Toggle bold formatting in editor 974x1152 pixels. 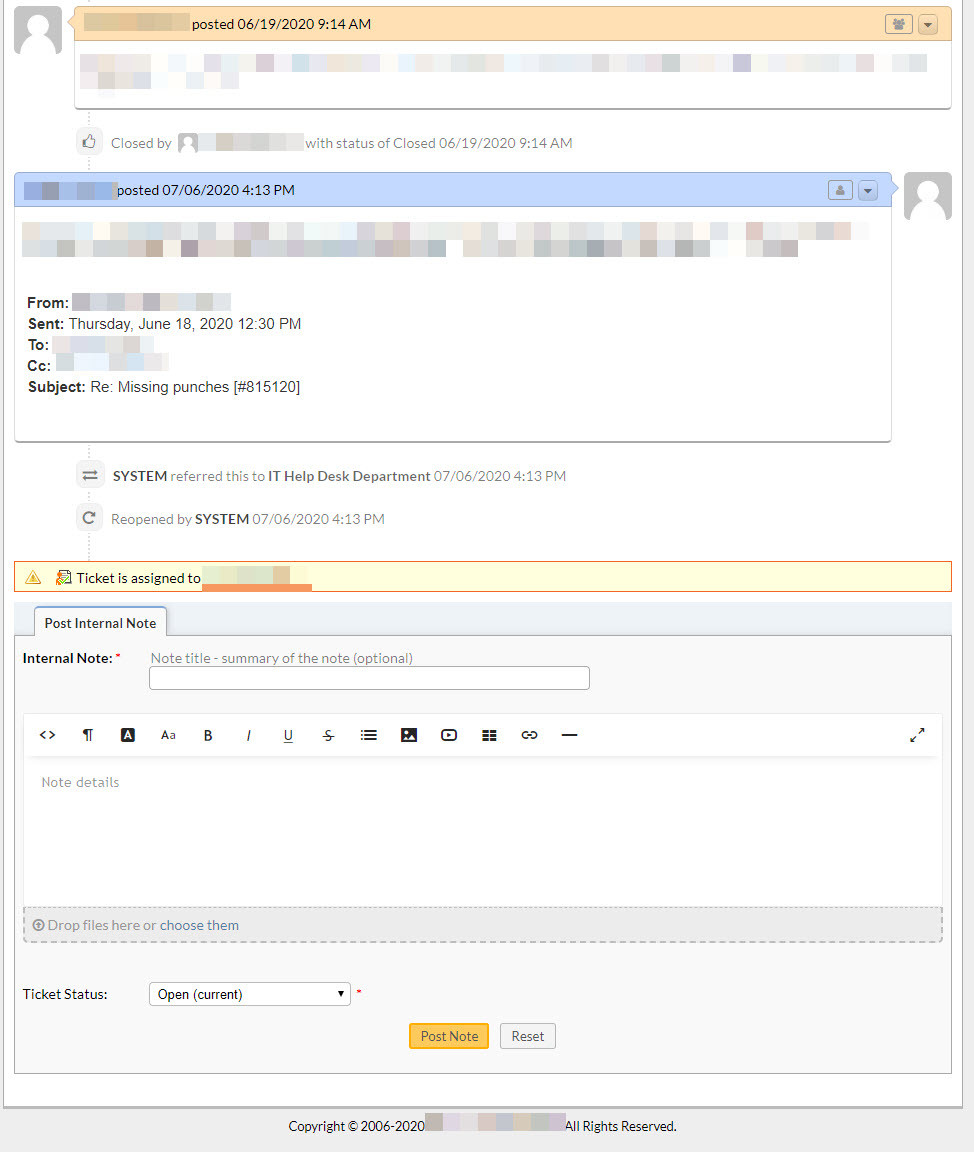point(208,735)
